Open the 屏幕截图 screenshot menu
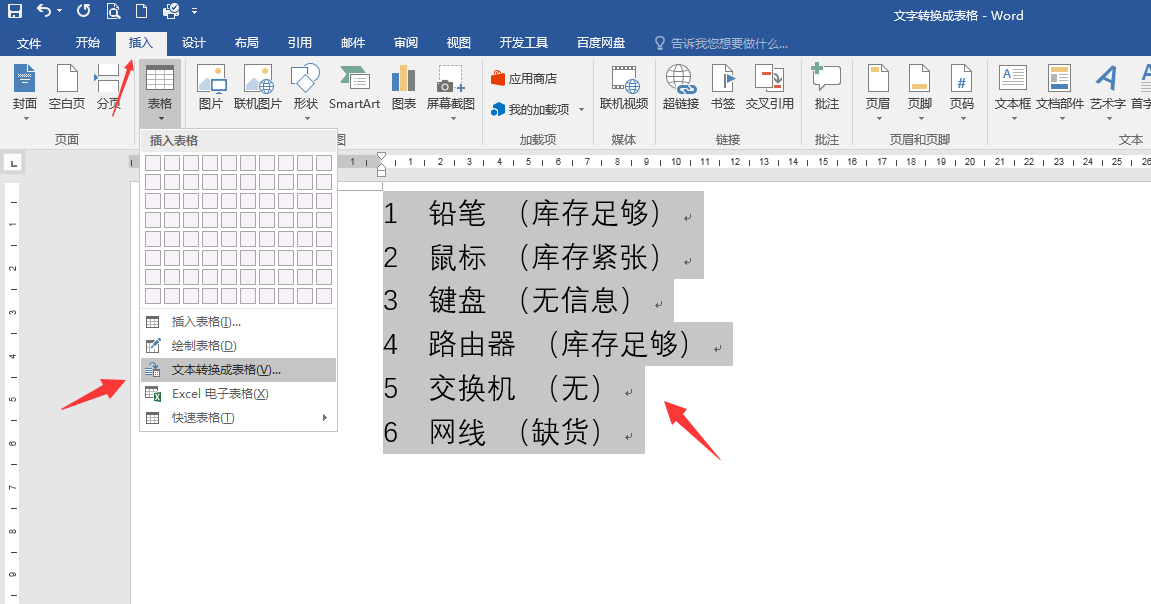The width and height of the screenshot is (1151, 604). coord(451,92)
